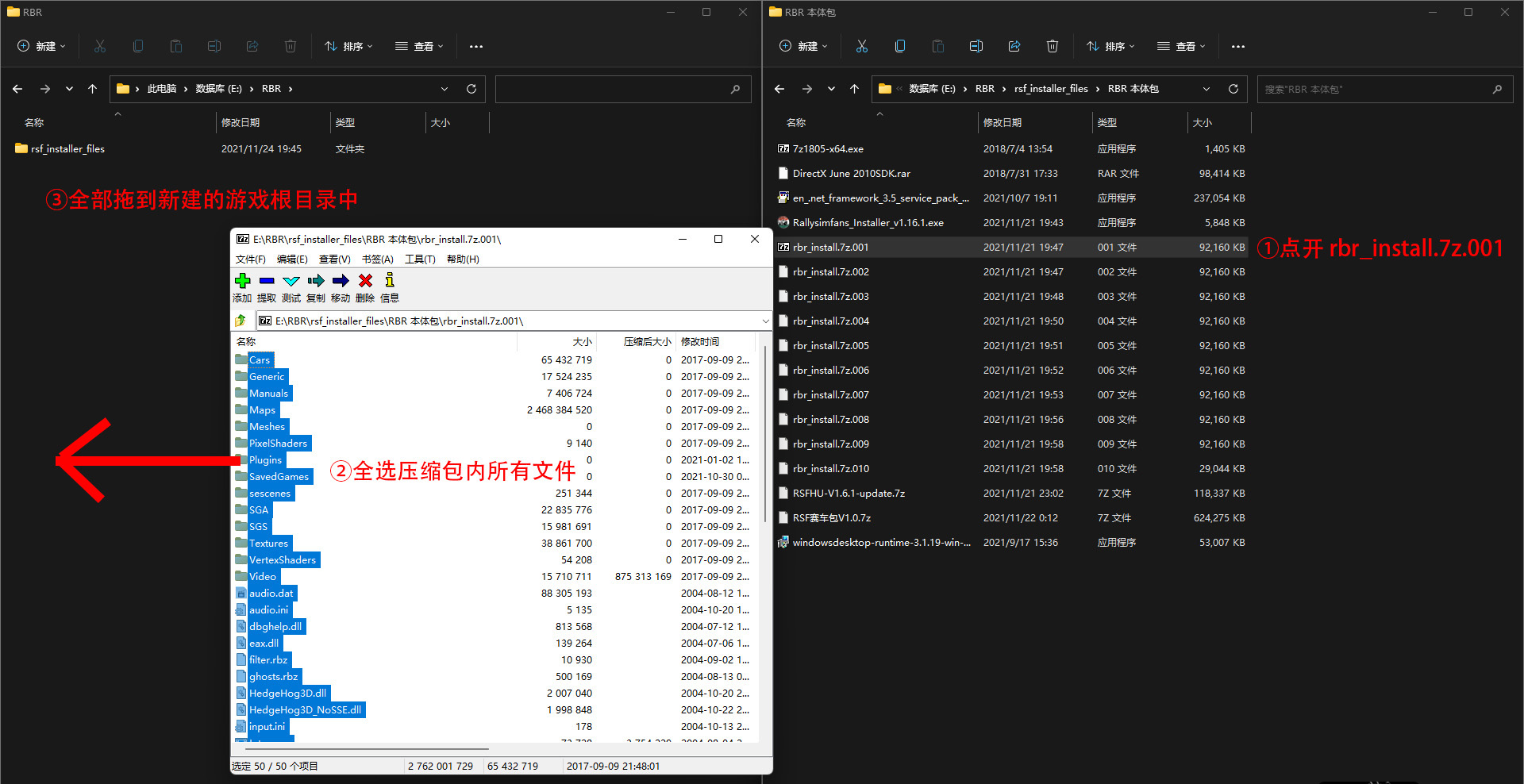Viewport: 1524px width, 784px height.
Task: Open 7-Zip 编辑(E) menu
Action: [x=292, y=259]
